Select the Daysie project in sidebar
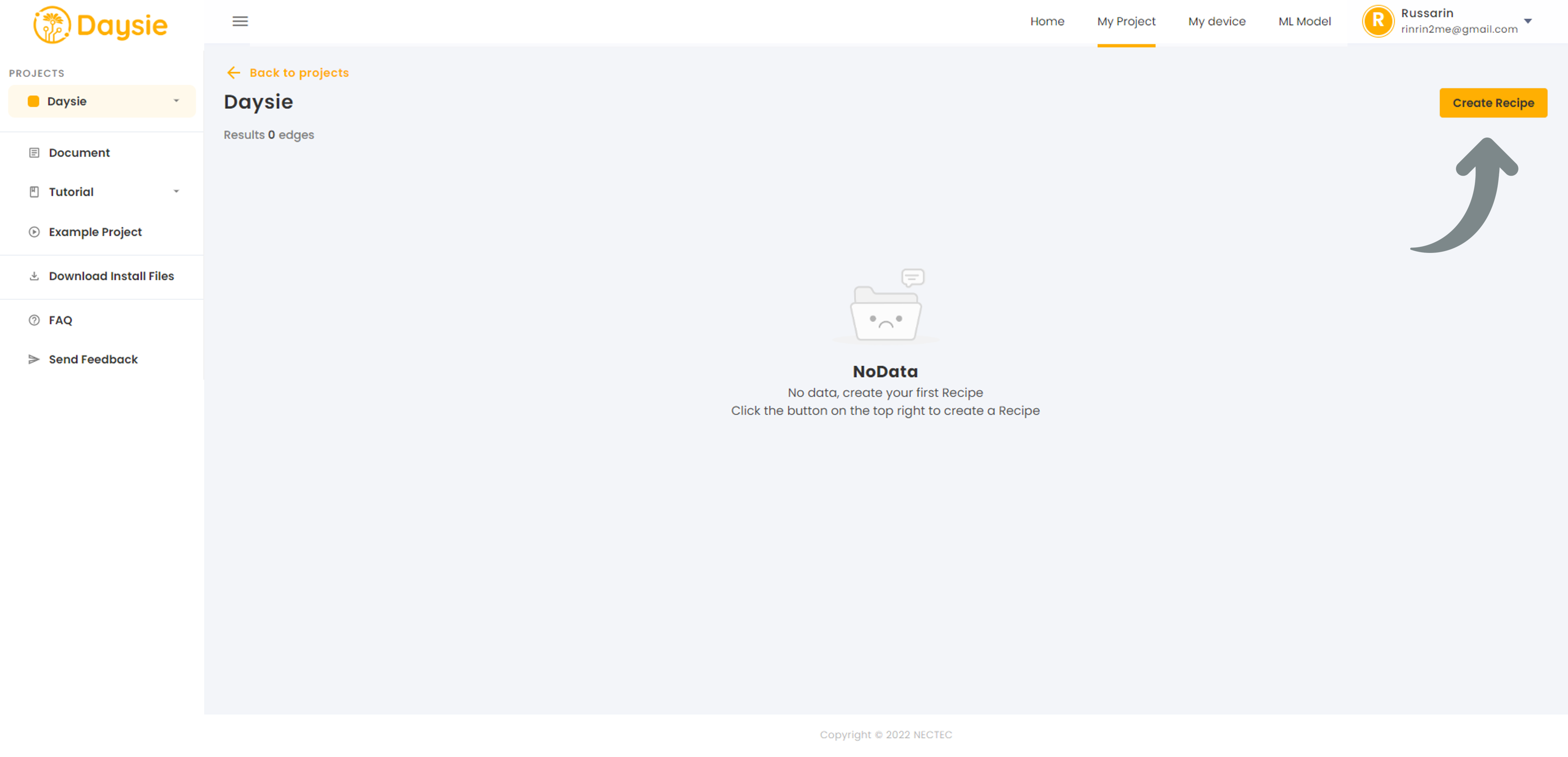The height and width of the screenshot is (757, 1568). click(x=102, y=102)
